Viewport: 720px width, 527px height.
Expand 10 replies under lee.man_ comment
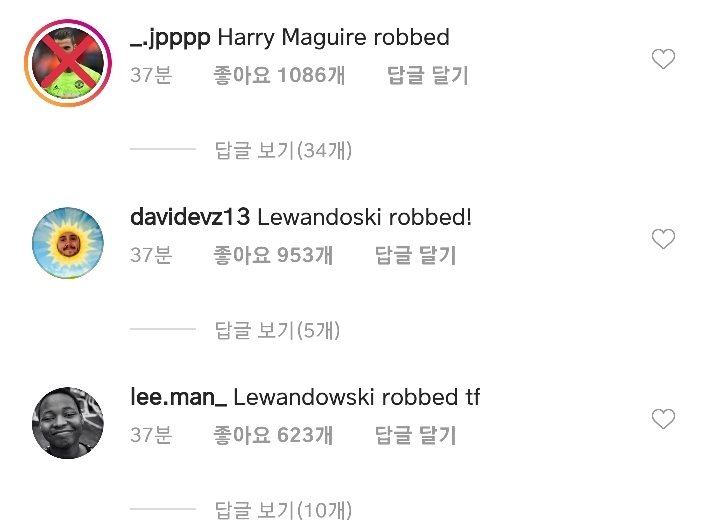point(283,510)
